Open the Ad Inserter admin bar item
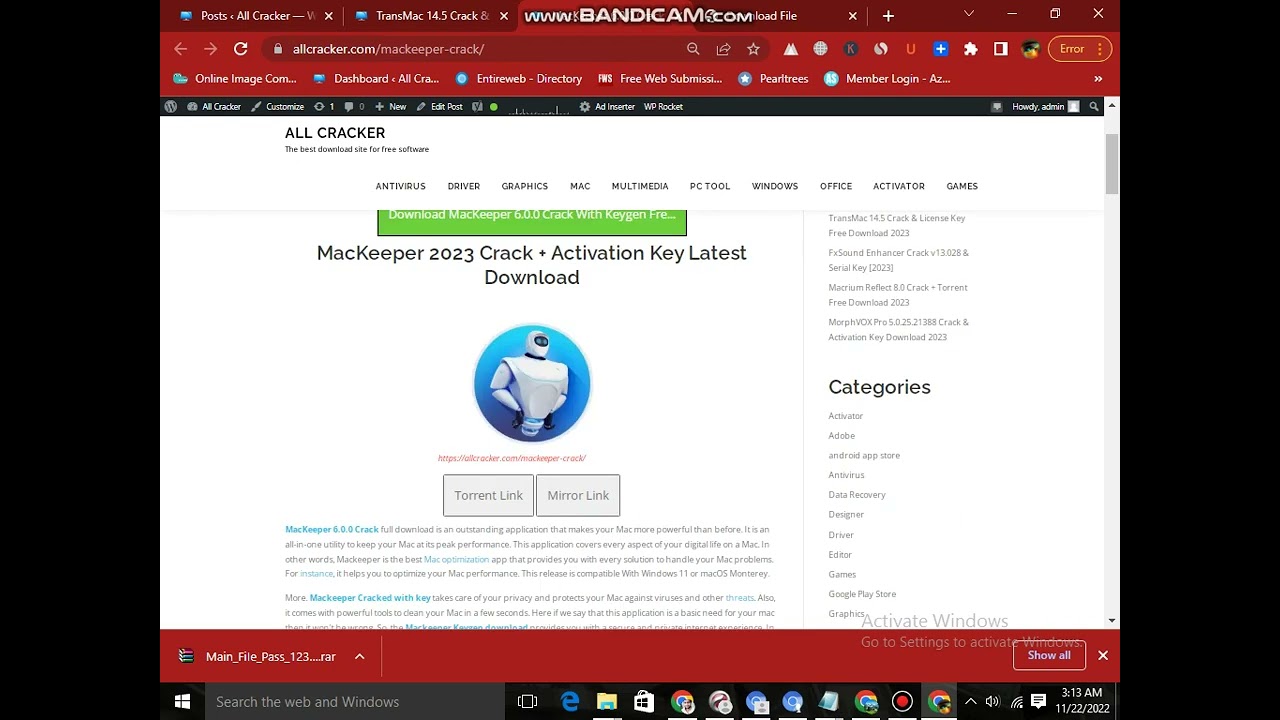This screenshot has width=1280, height=720. coord(607,106)
